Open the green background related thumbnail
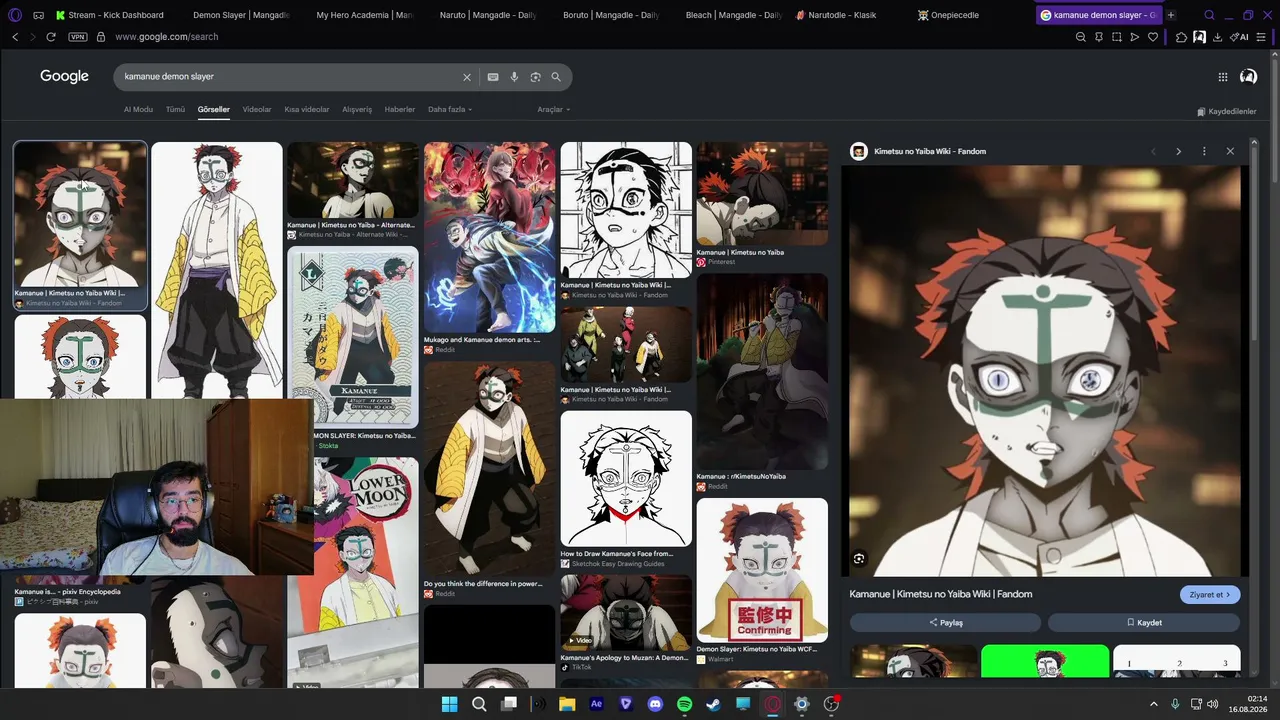 (1045, 661)
